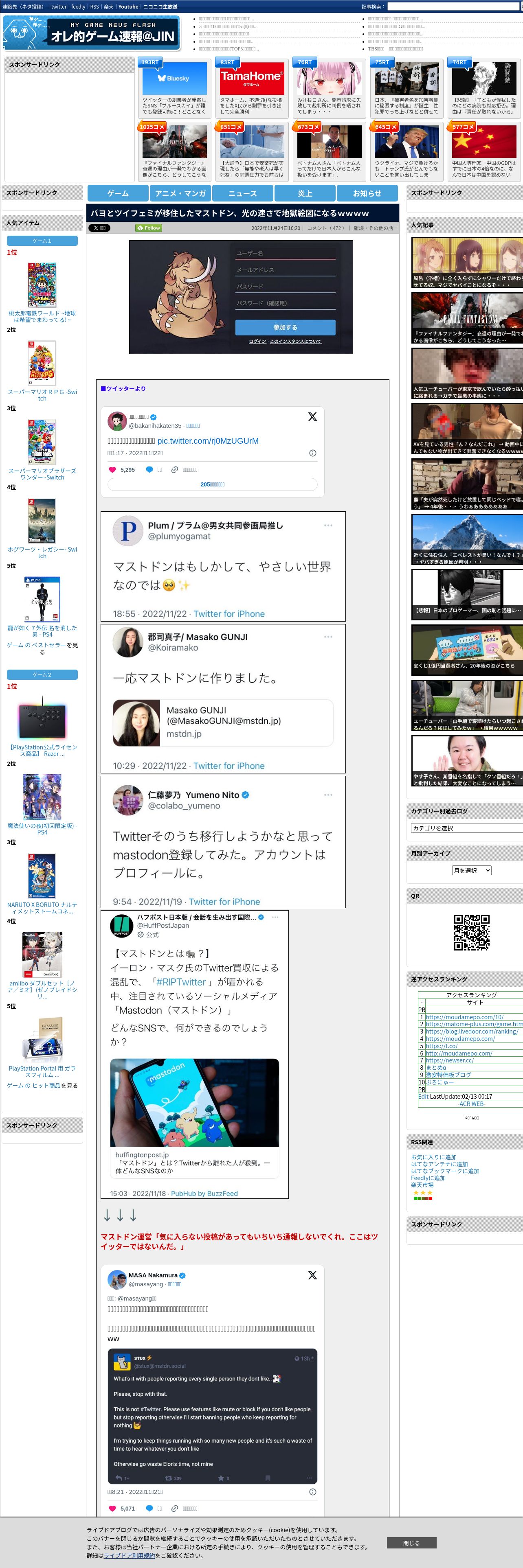Click the はてなブックマークに追加 link

click(x=445, y=1171)
